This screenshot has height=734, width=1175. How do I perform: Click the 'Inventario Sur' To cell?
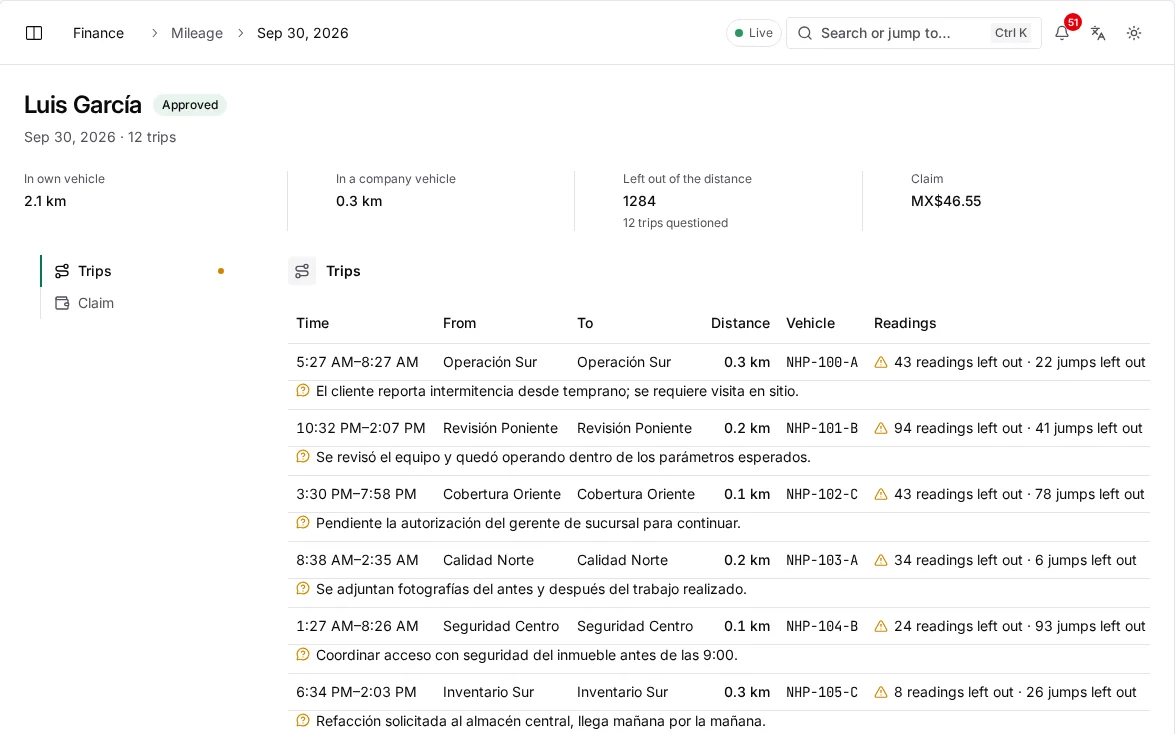(x=622, y=692)
